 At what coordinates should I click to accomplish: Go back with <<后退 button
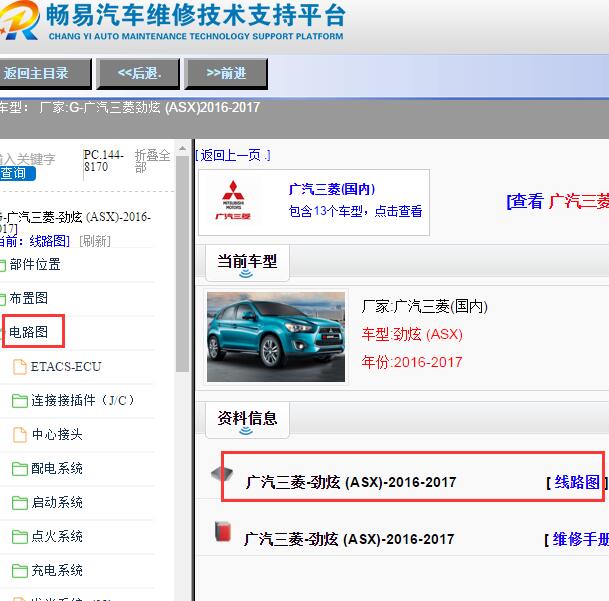point(138,74)
